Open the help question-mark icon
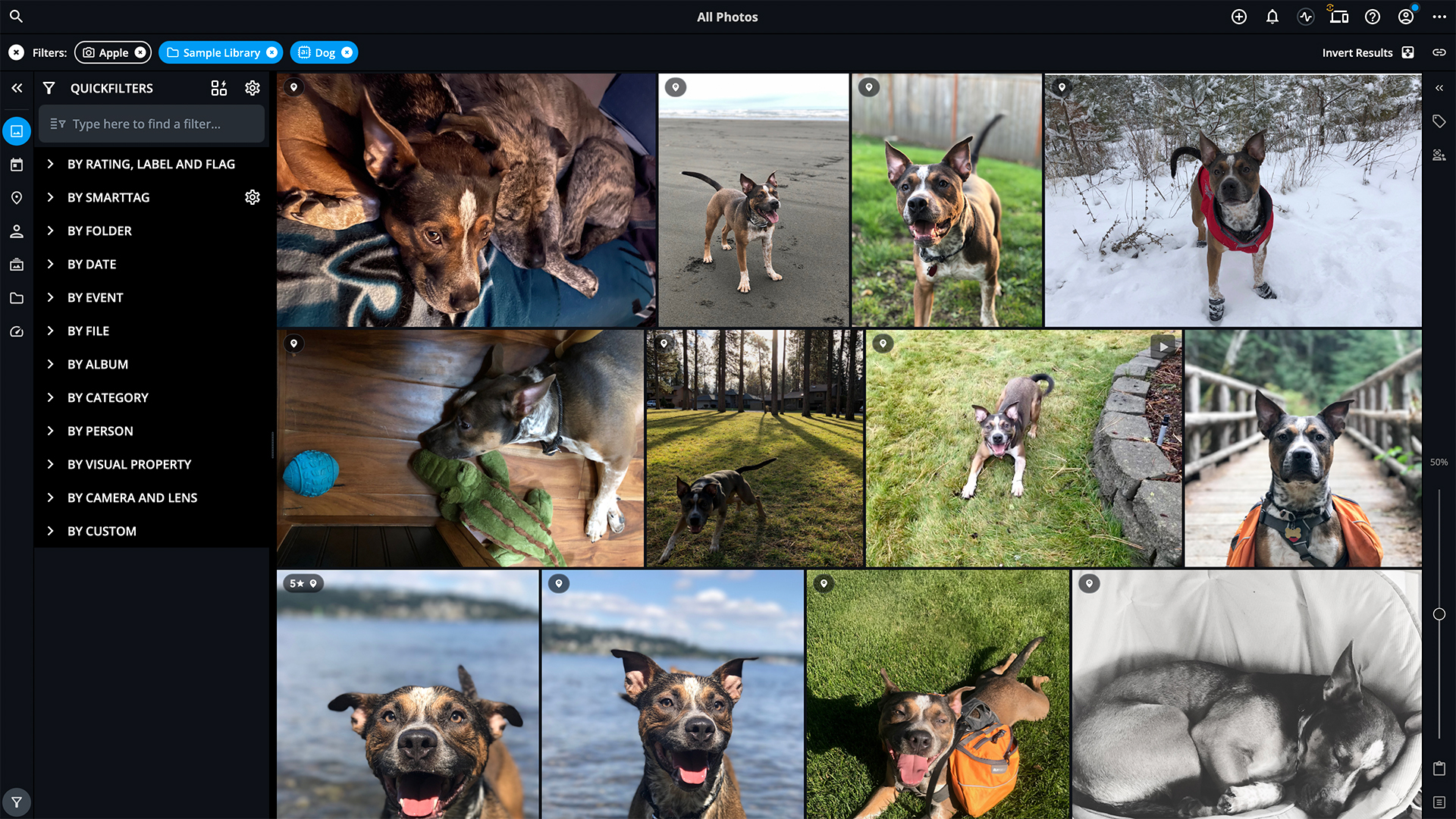The width and height of the screenshot is (1456, 819). [x=1373, y=17]
